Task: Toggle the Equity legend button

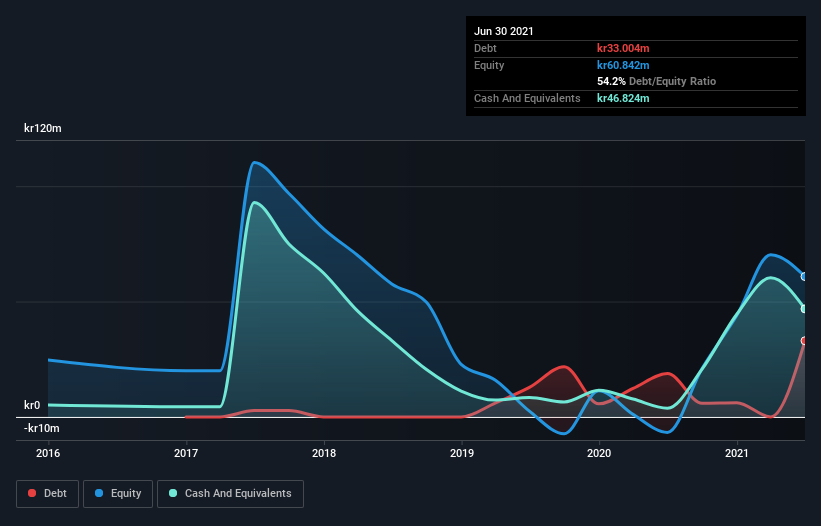Action: pos(118,494)
